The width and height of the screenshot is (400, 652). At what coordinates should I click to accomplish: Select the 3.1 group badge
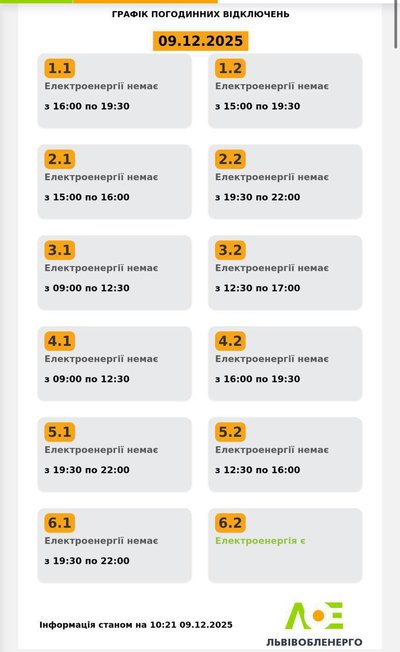tap(59, 250)
